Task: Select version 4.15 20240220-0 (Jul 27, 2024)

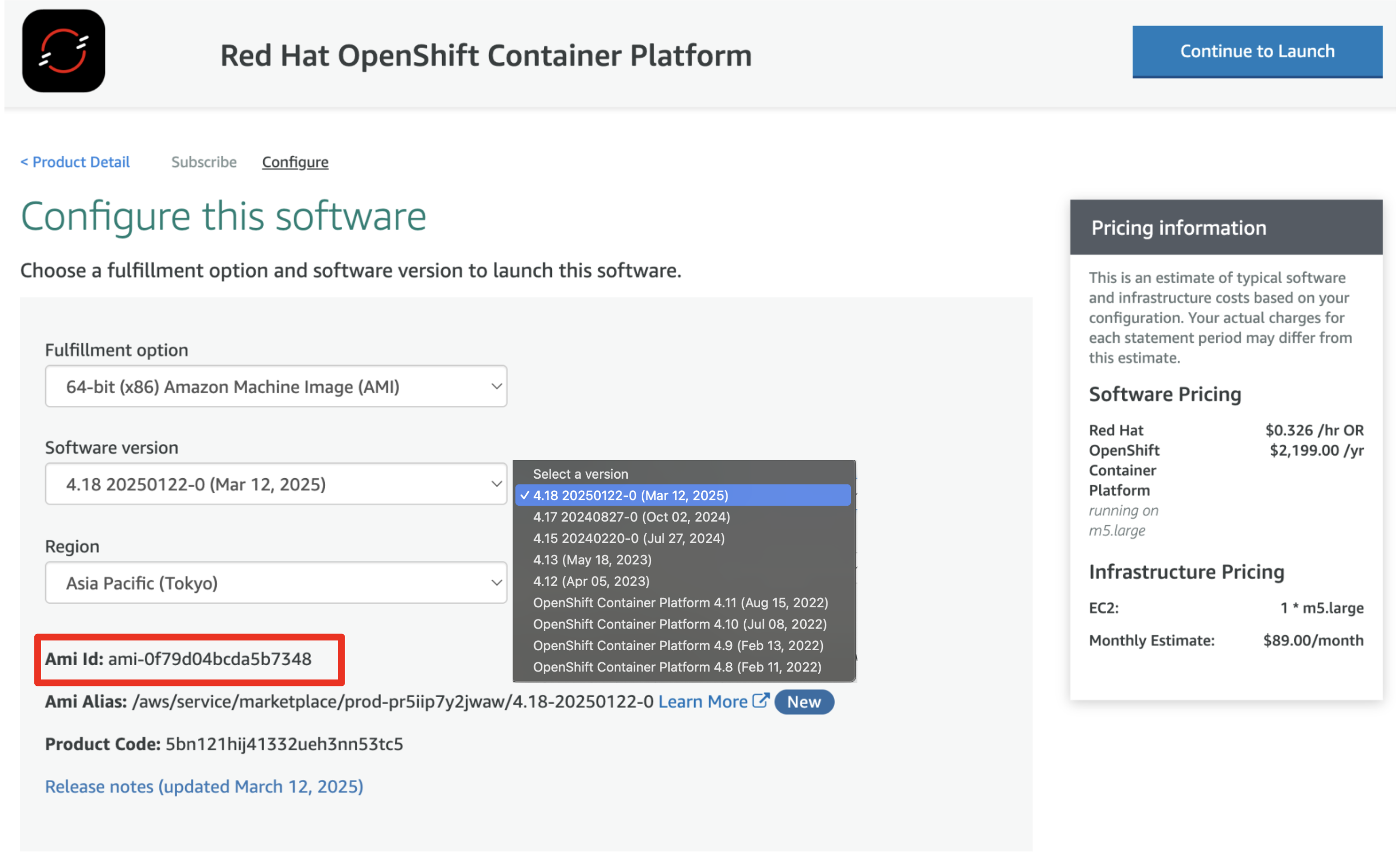Action: [x=683, y=538]
